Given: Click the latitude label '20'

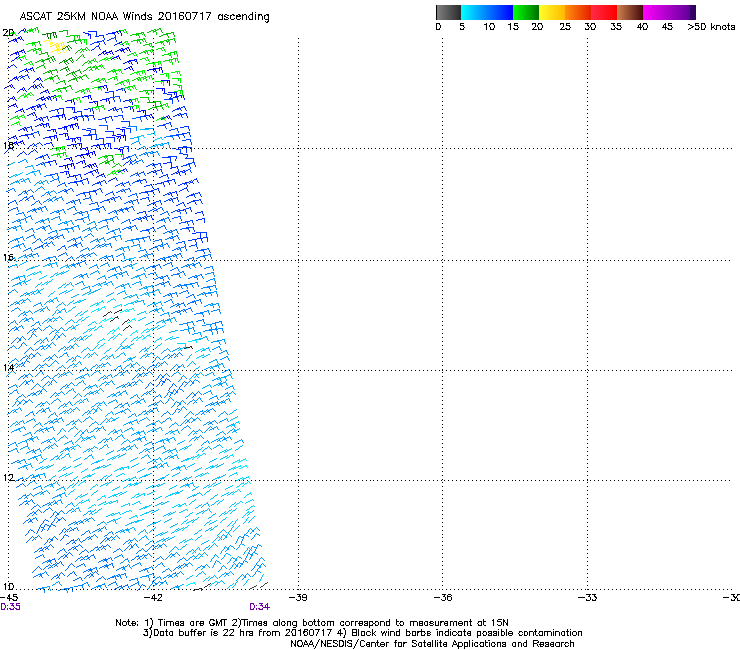Looking at the screenshot, I should [8, 33].
